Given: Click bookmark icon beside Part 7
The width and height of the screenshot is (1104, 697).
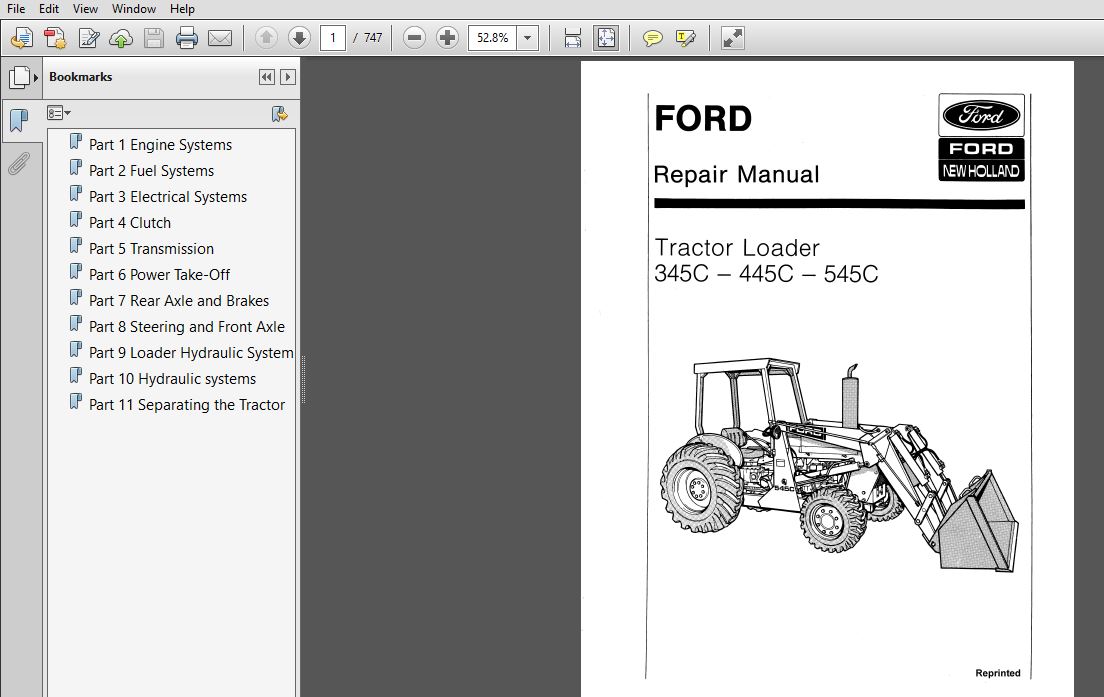Looking at the screenshot, I should [x=76, y=299].
